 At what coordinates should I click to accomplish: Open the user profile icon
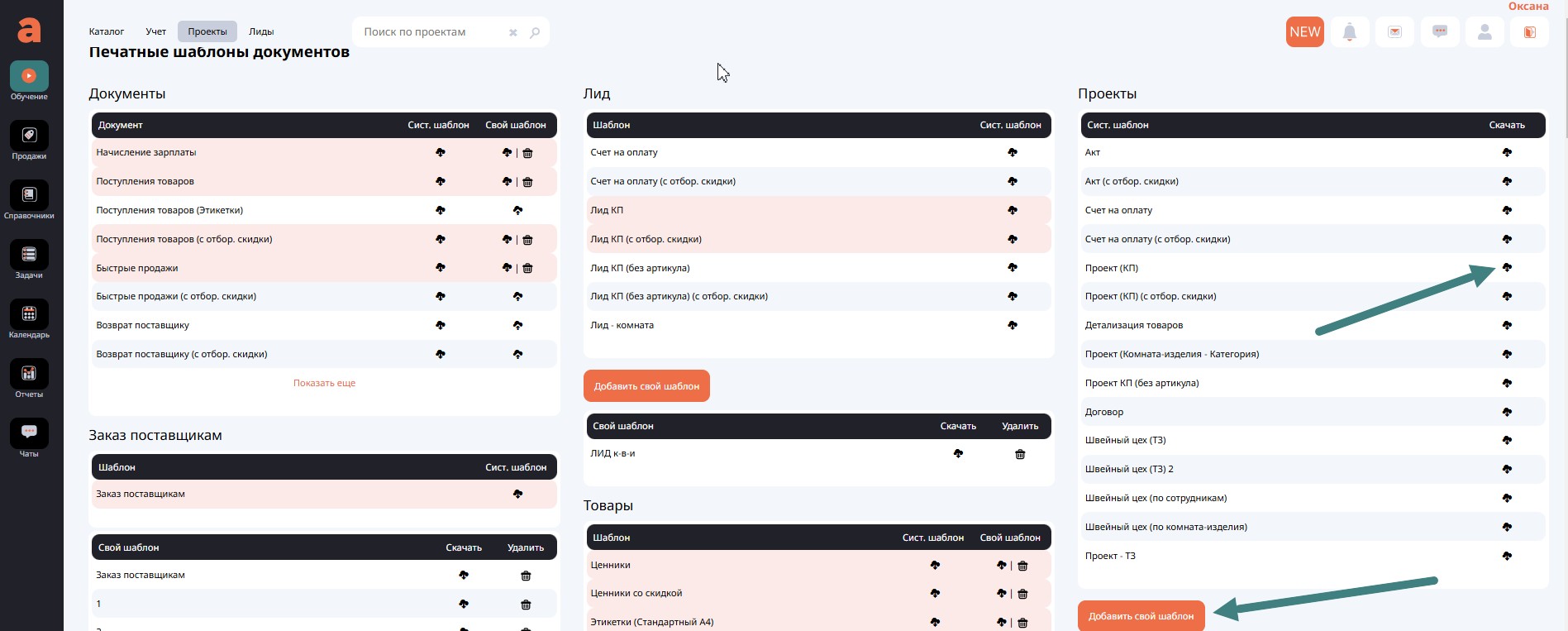(x=1485, y=32)
